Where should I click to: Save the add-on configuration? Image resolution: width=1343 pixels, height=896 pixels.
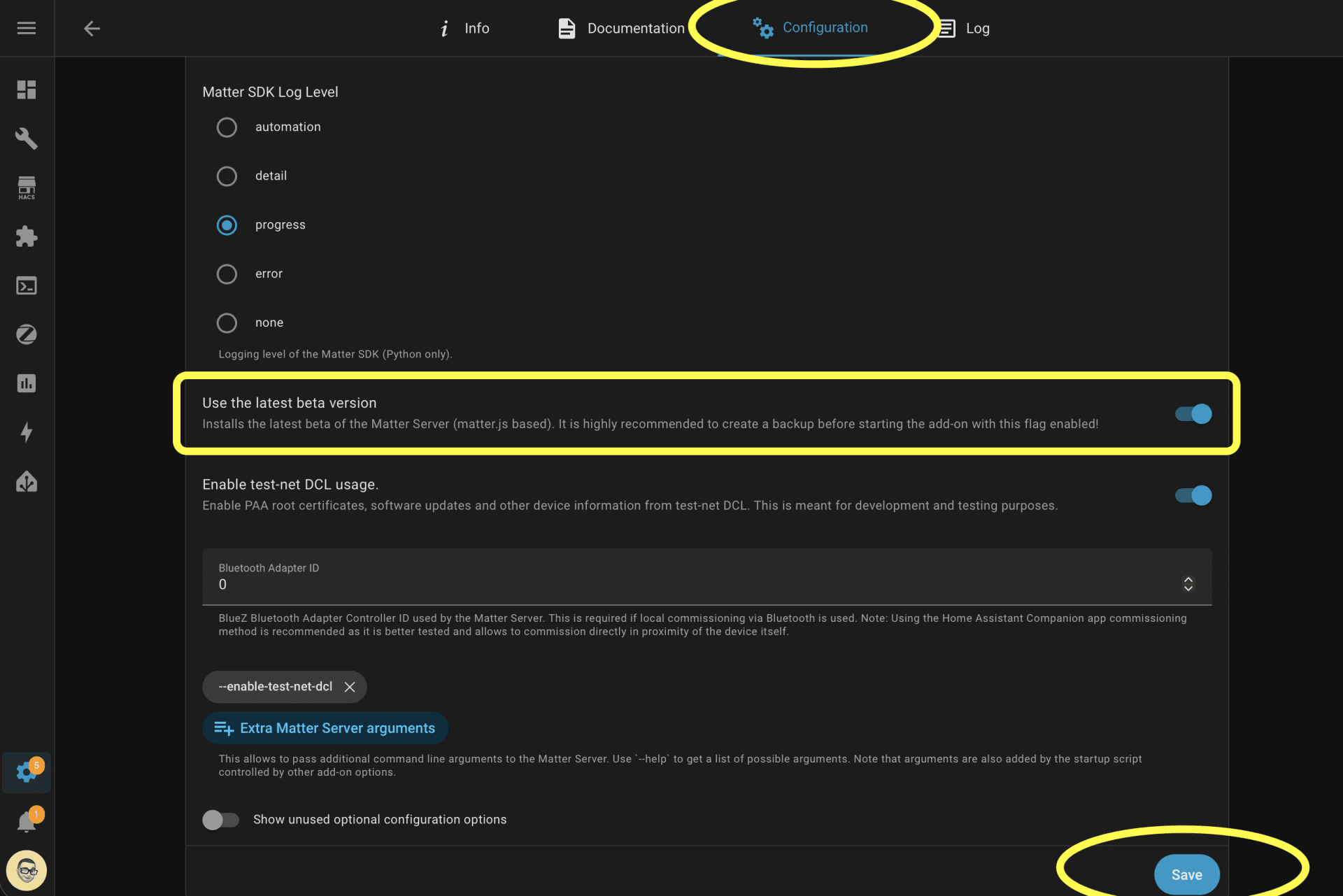(x=1187, y=874)
